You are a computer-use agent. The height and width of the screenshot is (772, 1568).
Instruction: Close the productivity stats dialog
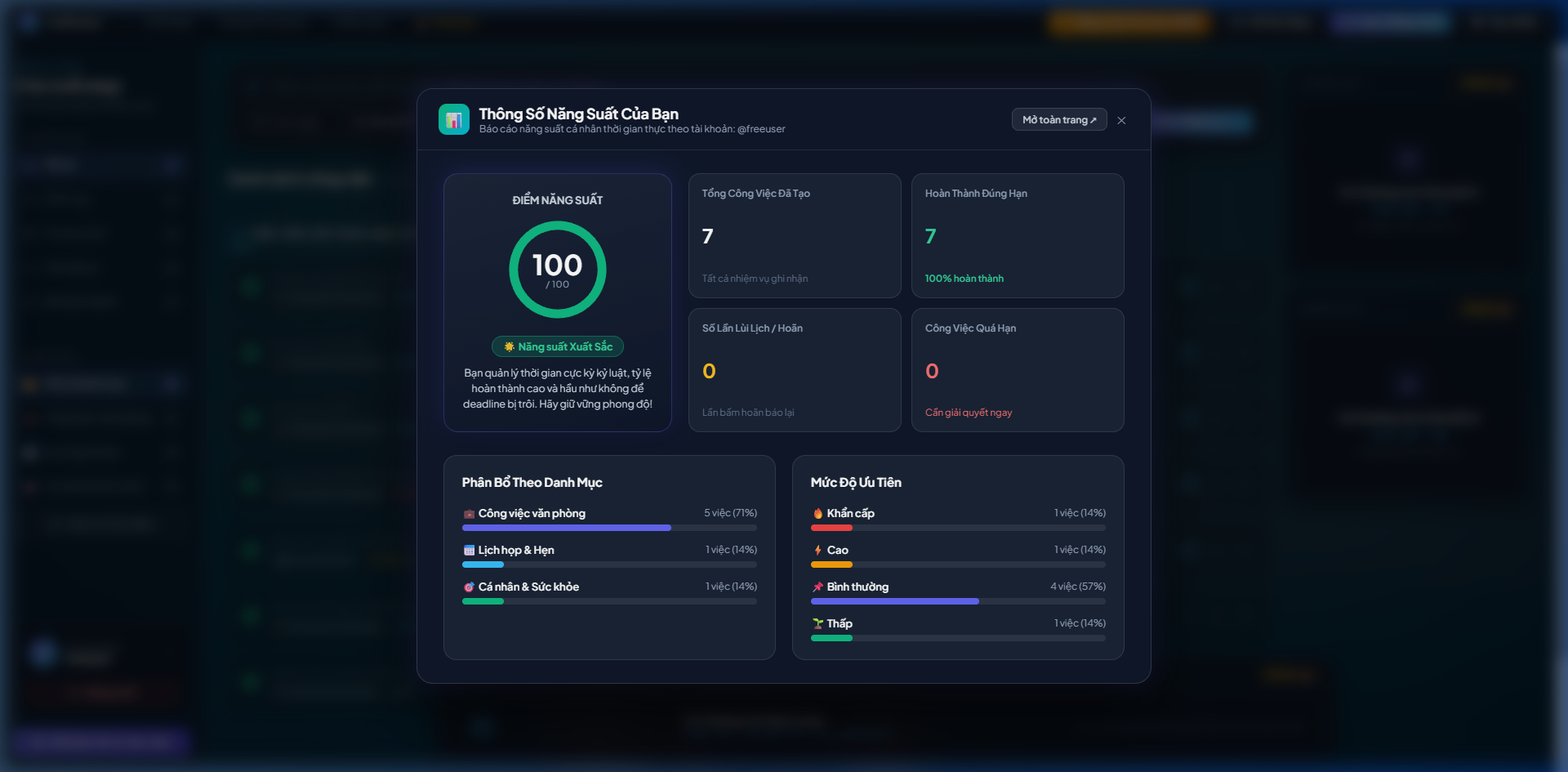click(x=1121, y=121)
